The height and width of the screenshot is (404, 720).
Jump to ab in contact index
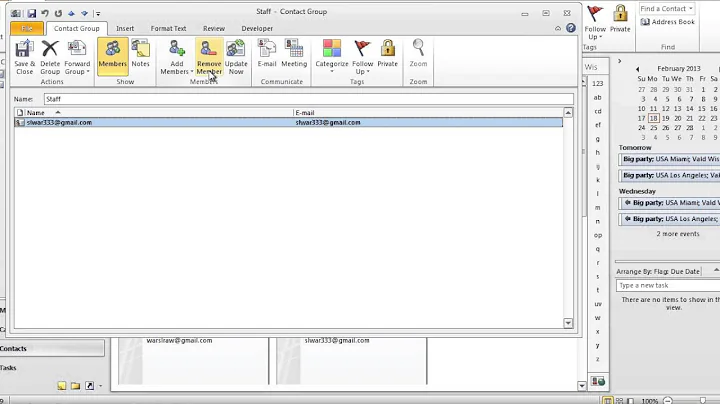pyautogui.click(x=597, y=97)
